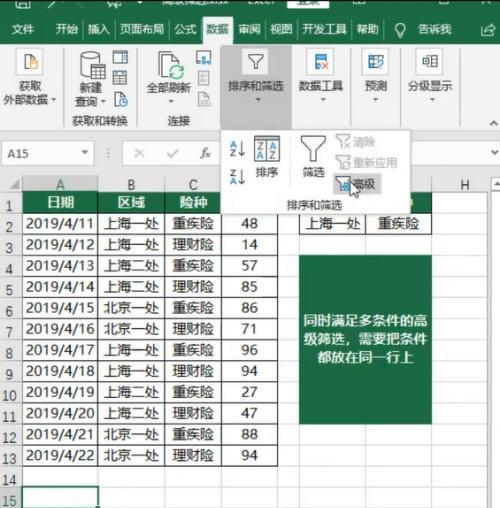Screen dimensions: 500x508
Task: Click the share icon at ribbon right
Action: (488, 30)
